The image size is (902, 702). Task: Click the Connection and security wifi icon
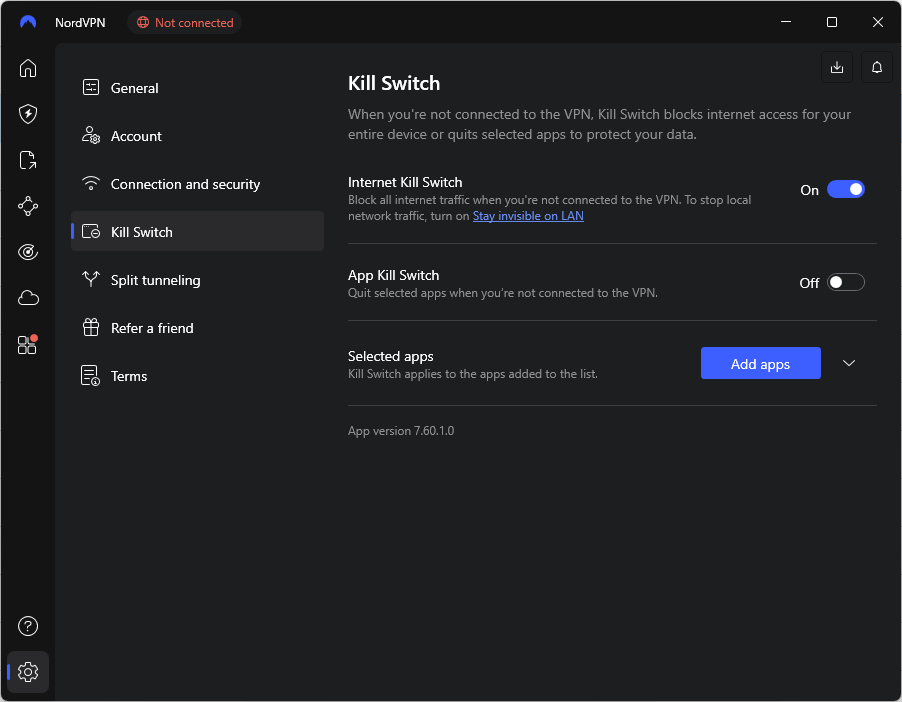[91, 183]
